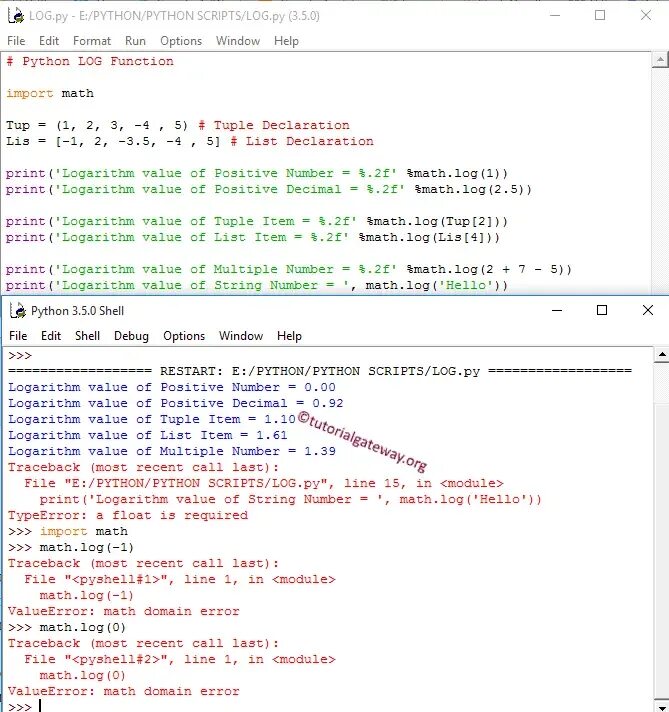Open Edit menu in LOG.py editor window
Viewport: 669px width, 712px height.
coord(49,41)
